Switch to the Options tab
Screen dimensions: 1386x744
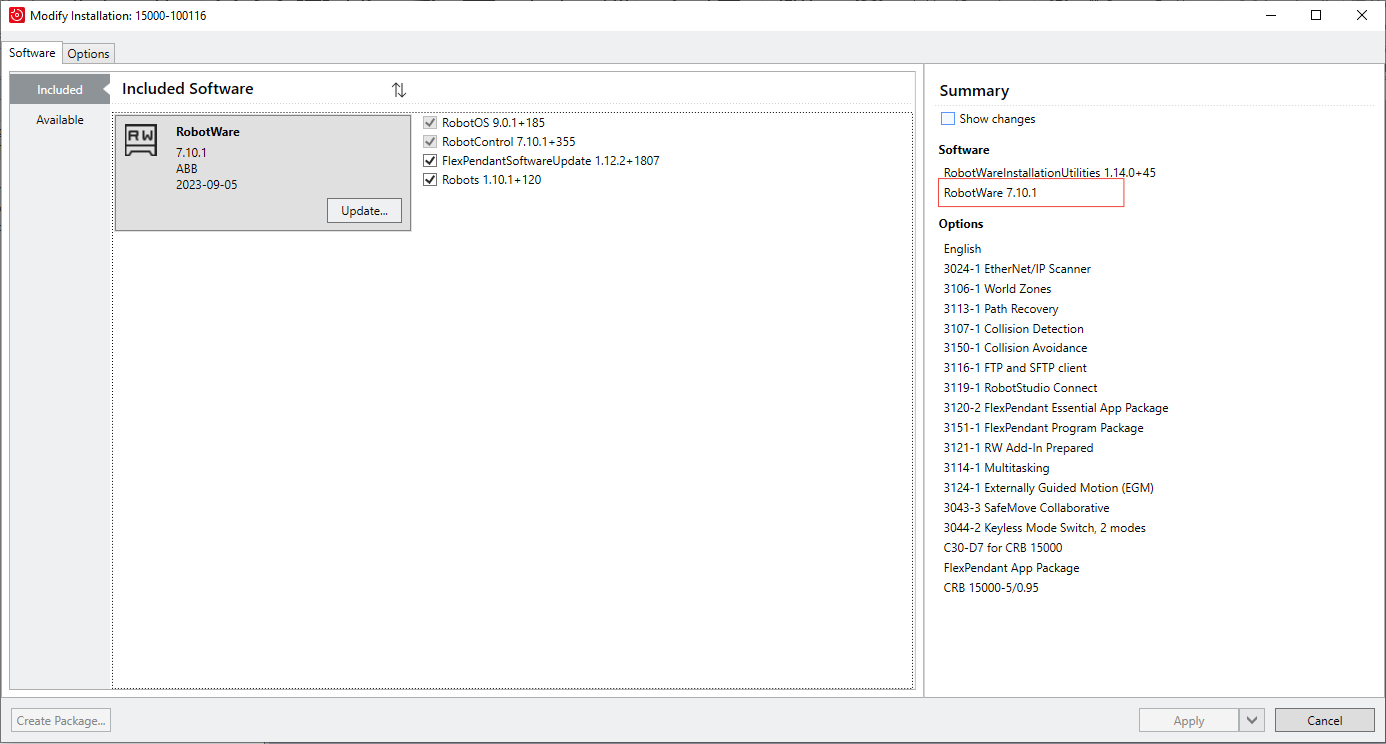[89, 54]
